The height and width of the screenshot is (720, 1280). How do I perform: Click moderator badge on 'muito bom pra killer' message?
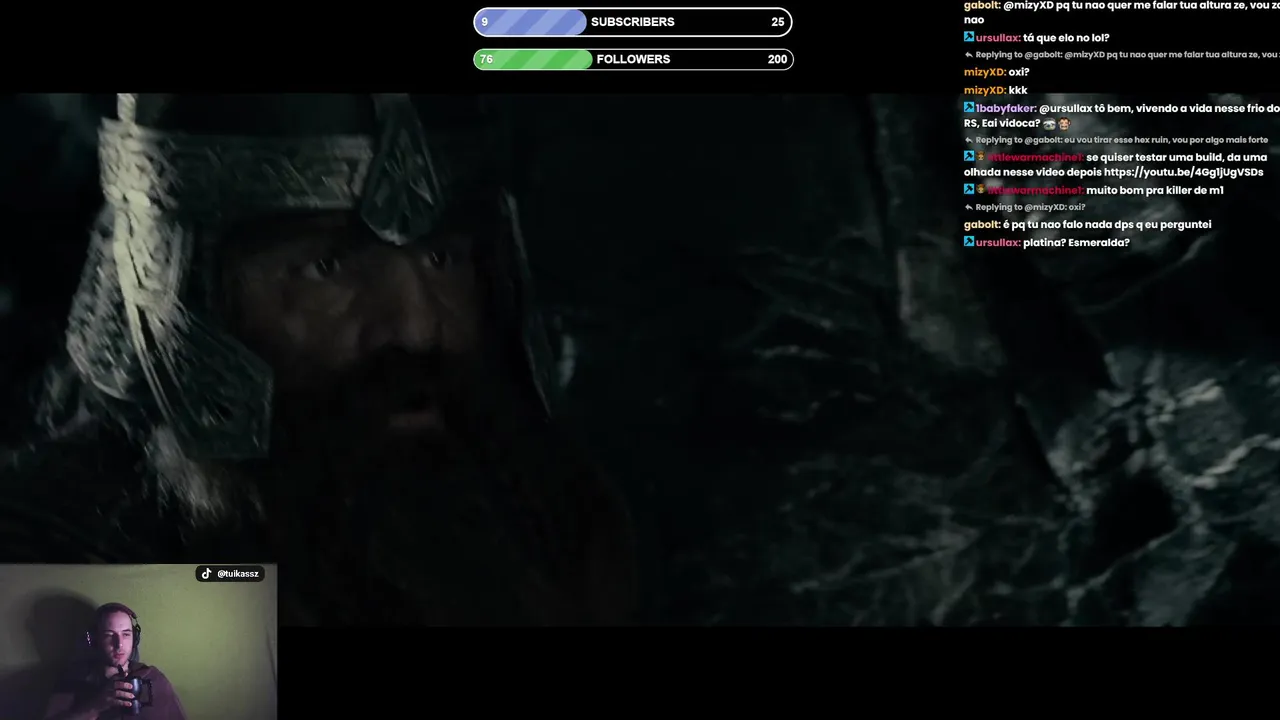[969, 189]
